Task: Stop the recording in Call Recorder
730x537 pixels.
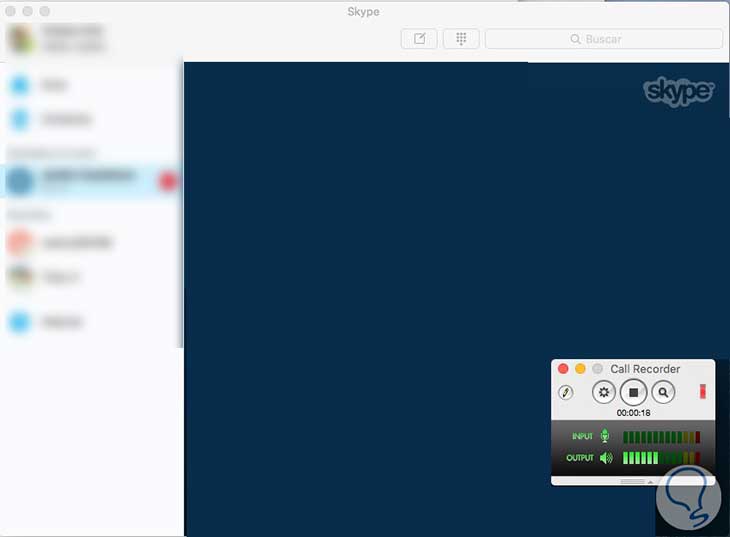Action: pyautogui.click(x=633, y=392)
